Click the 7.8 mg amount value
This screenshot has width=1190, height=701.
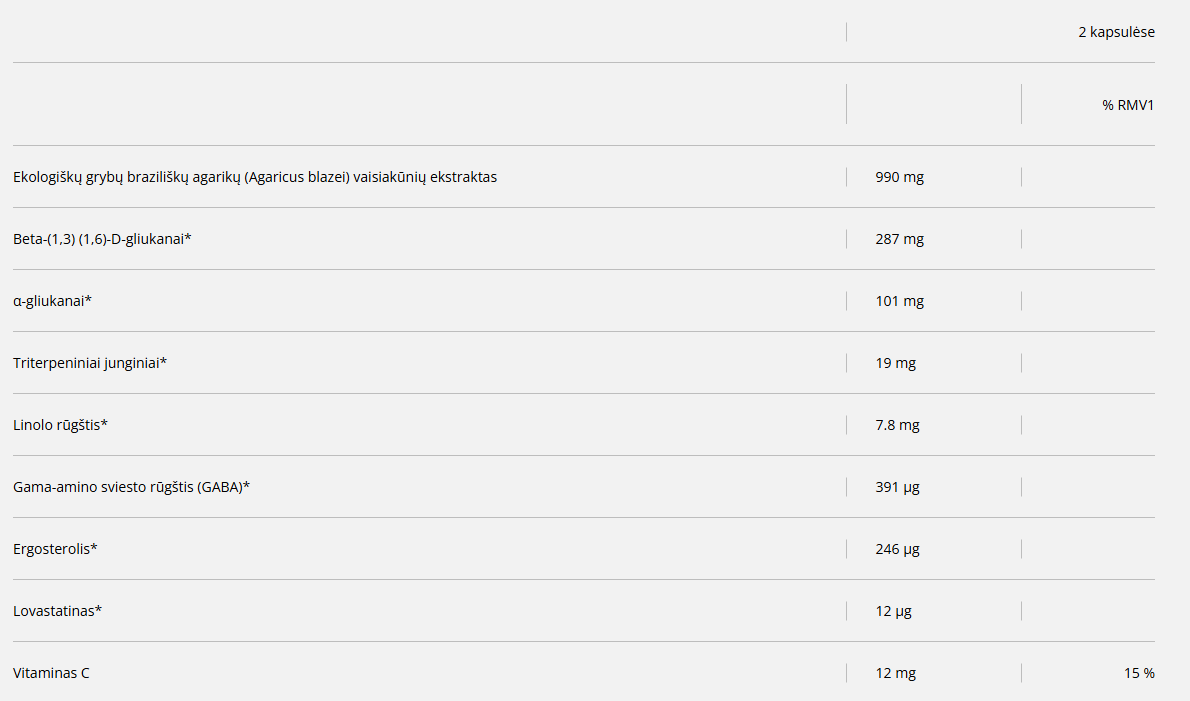pyautogui.click(x=897, y=425)
